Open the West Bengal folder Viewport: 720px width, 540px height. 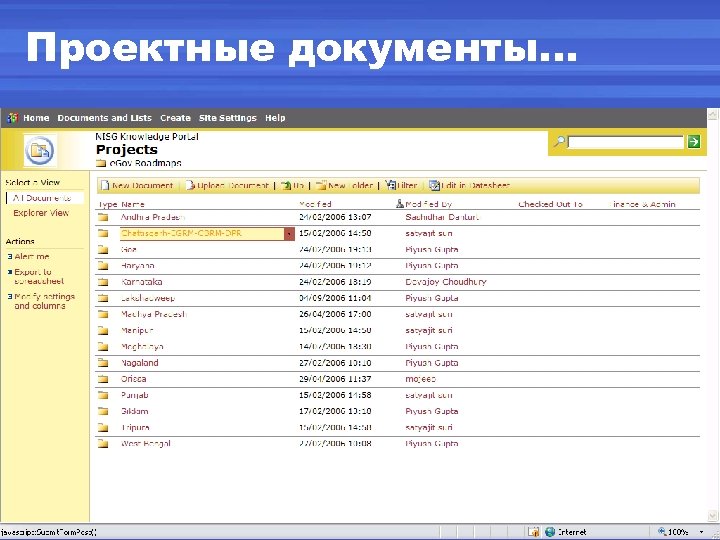146,444
